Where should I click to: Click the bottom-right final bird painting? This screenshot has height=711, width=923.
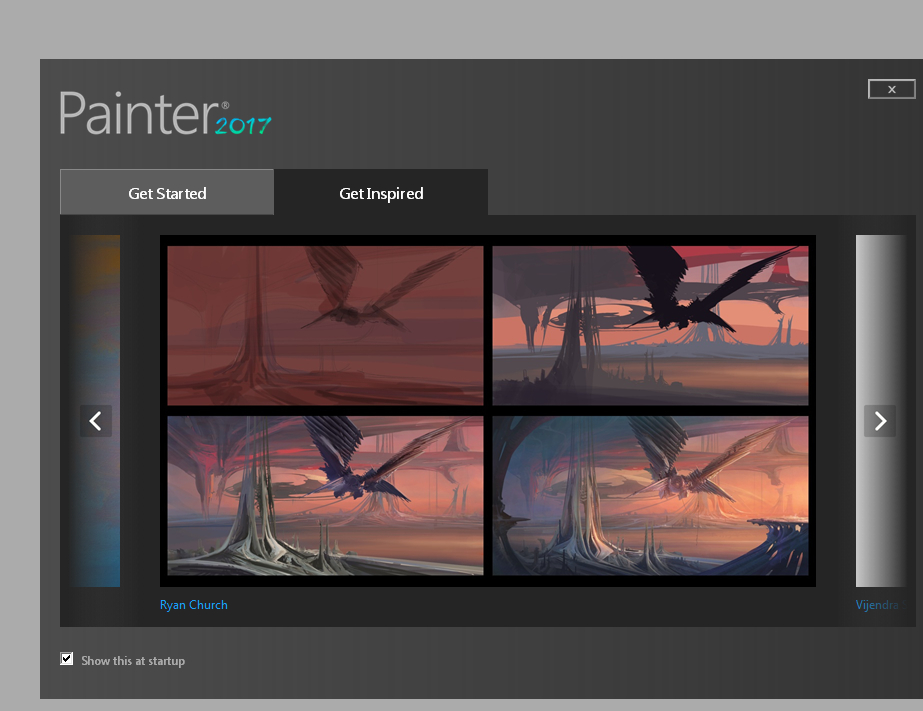click(x=650, y=496)
